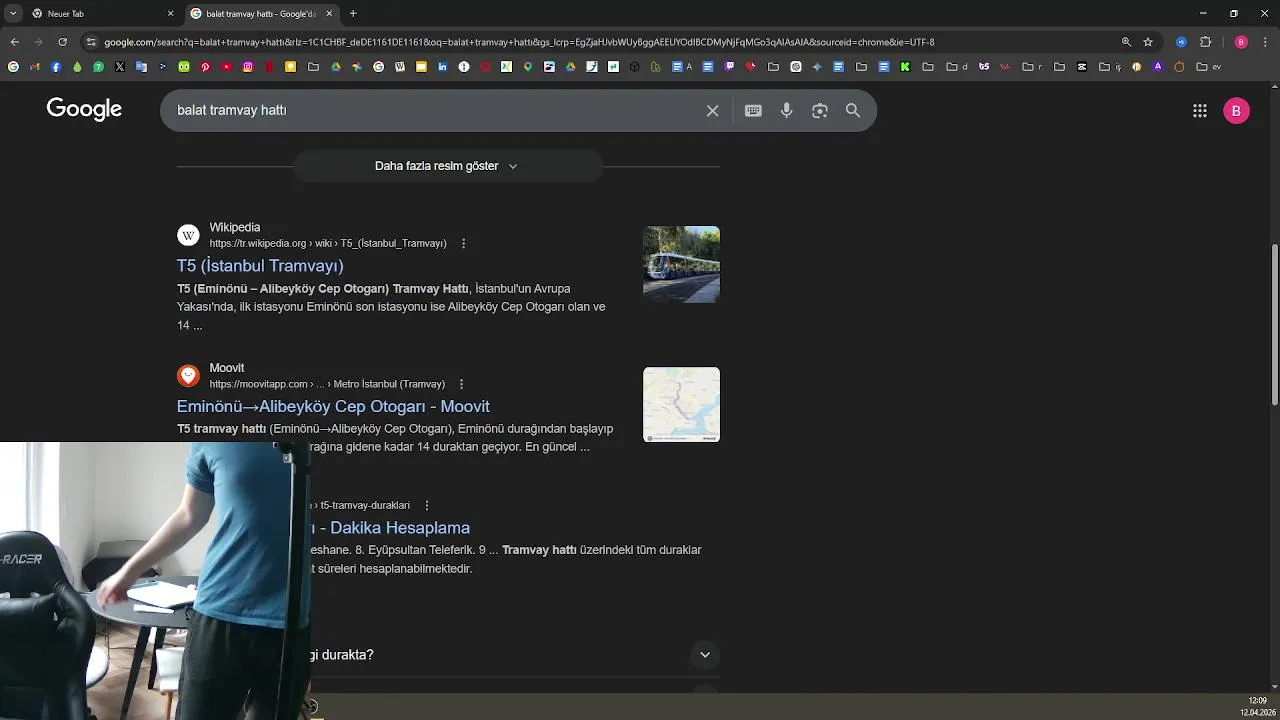Open the Twitch bookmark

point(729,67)
